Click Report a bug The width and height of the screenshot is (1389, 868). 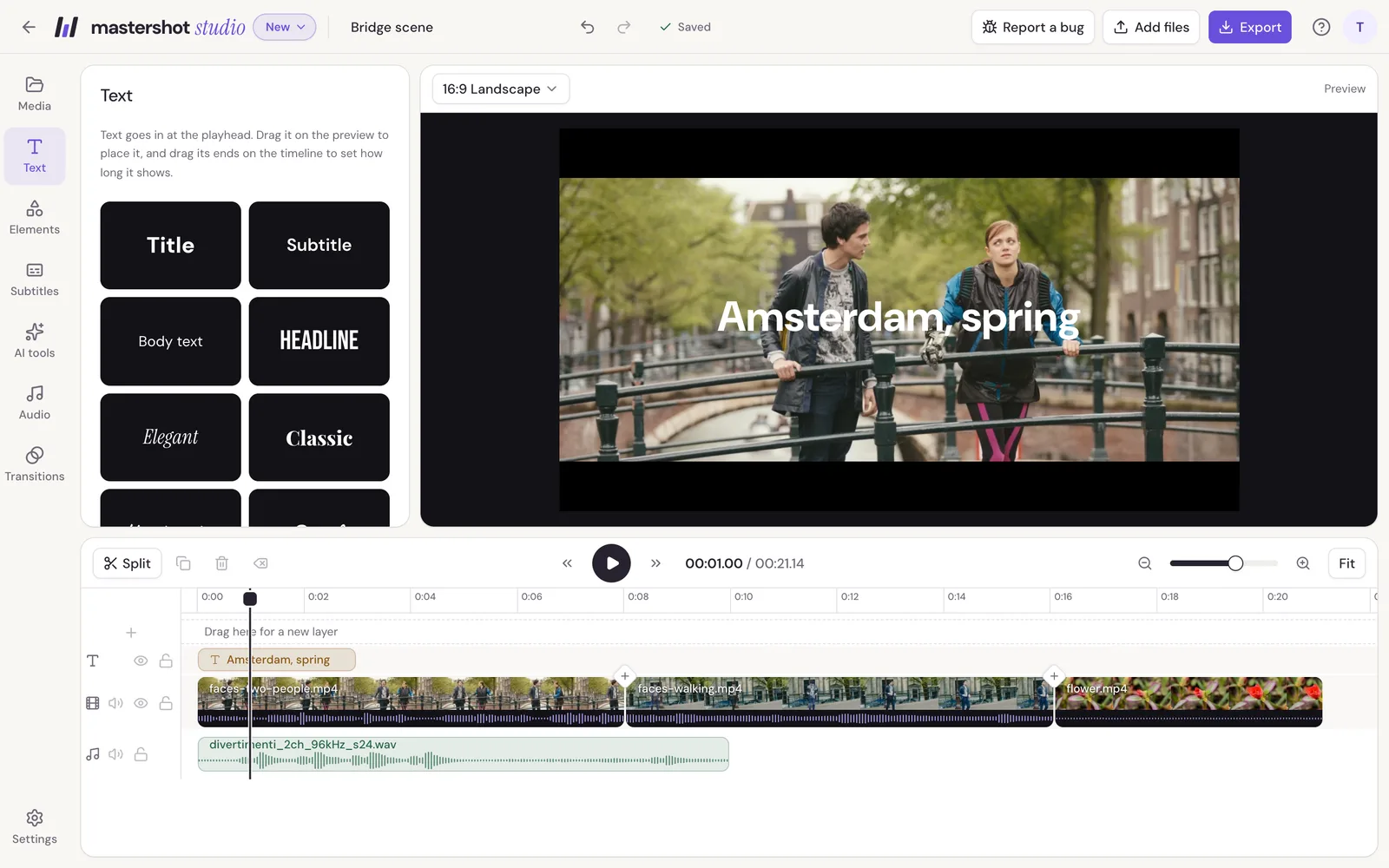[x=1033, y=27]
